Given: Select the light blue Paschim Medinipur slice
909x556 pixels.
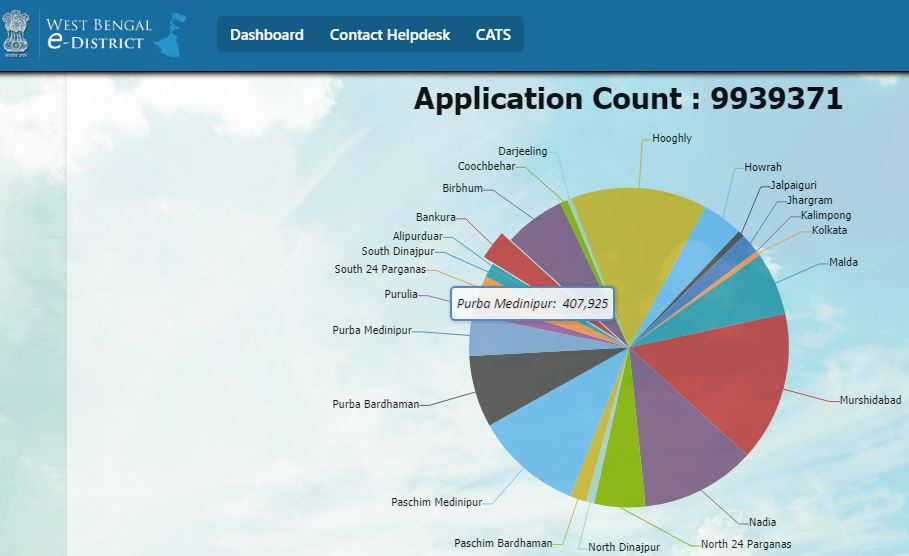Looking at the screenshot, I should pyautogui.click(x=535, y=440).
